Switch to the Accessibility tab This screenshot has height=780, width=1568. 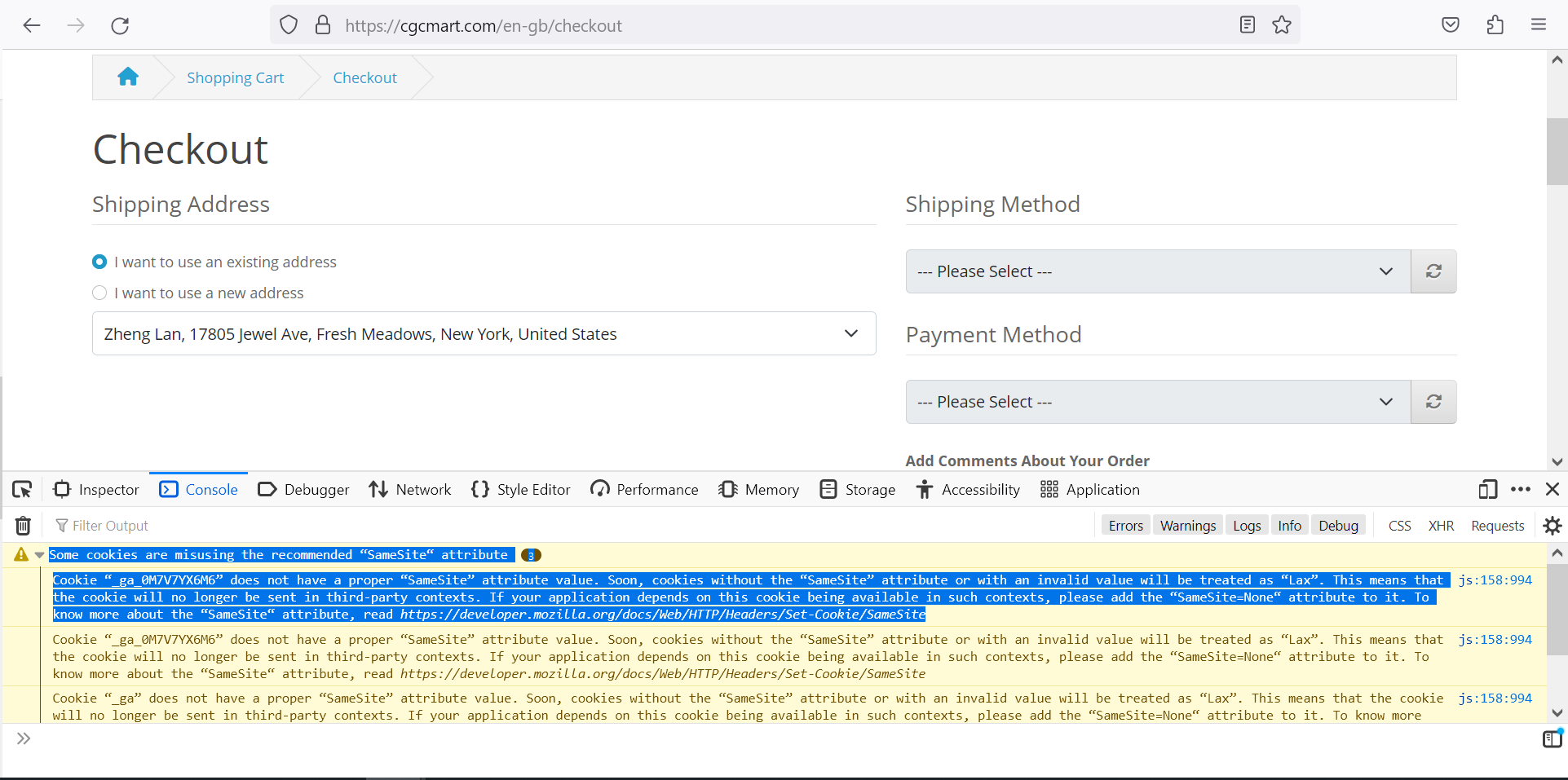point(967,489)
